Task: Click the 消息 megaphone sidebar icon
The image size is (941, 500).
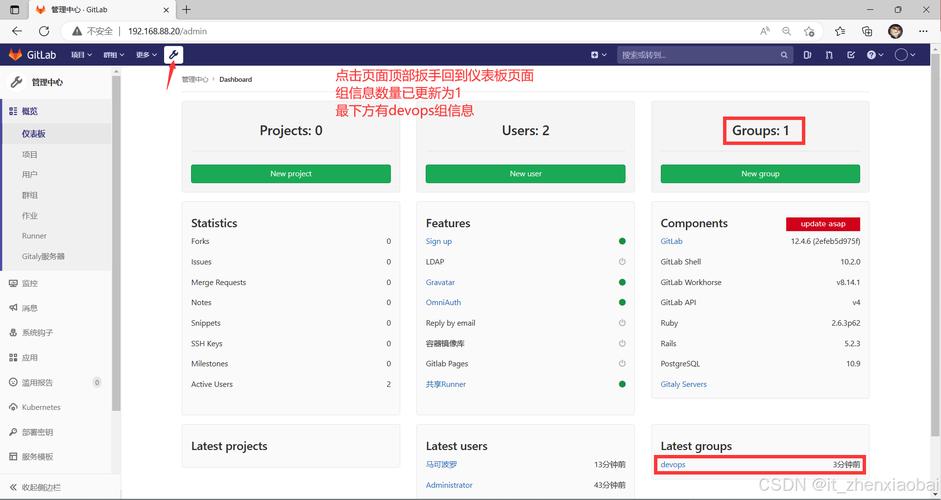Action: click(x=13, y=308)
